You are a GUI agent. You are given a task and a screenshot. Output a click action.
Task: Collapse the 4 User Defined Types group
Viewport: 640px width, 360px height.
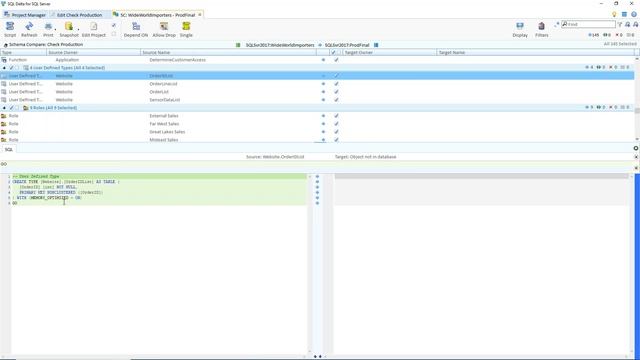pyautogui.click(x=4, y=68)
